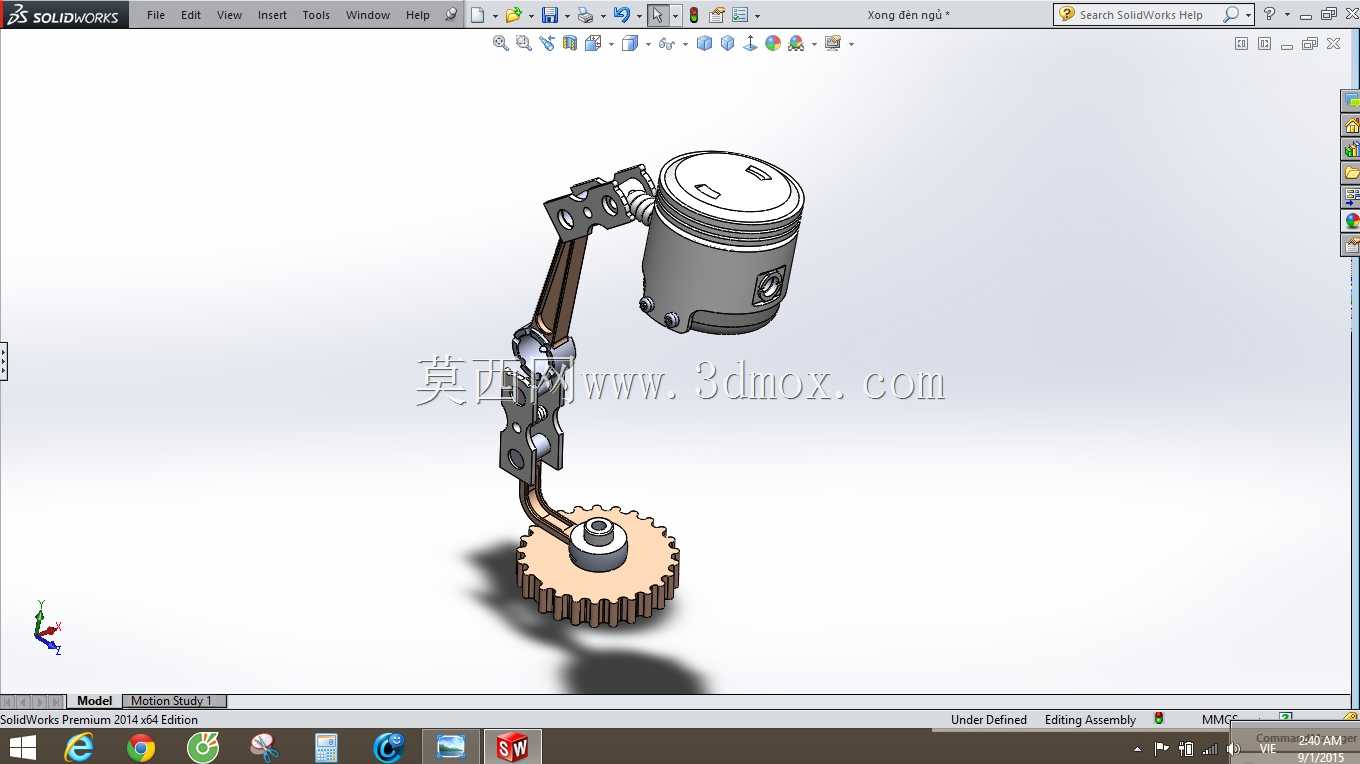The width and height of the screenshot is (1360, 764).
Task: Toggle the Perspective view cube
Action: coord(727,43)
